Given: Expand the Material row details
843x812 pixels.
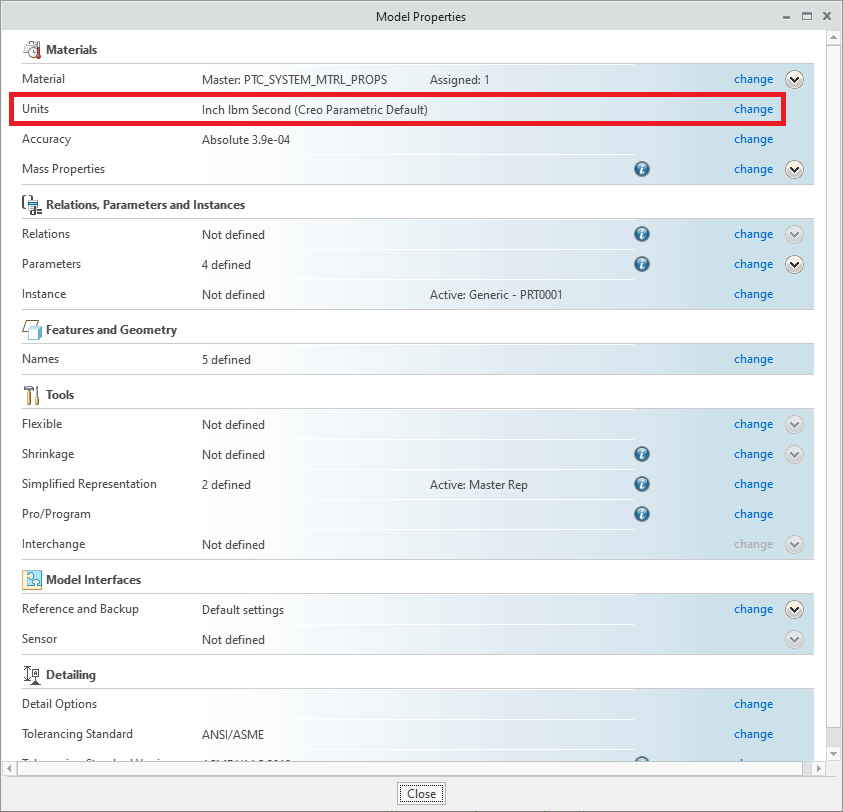Looking at the screenshot, I should click(x=794, y=79).
